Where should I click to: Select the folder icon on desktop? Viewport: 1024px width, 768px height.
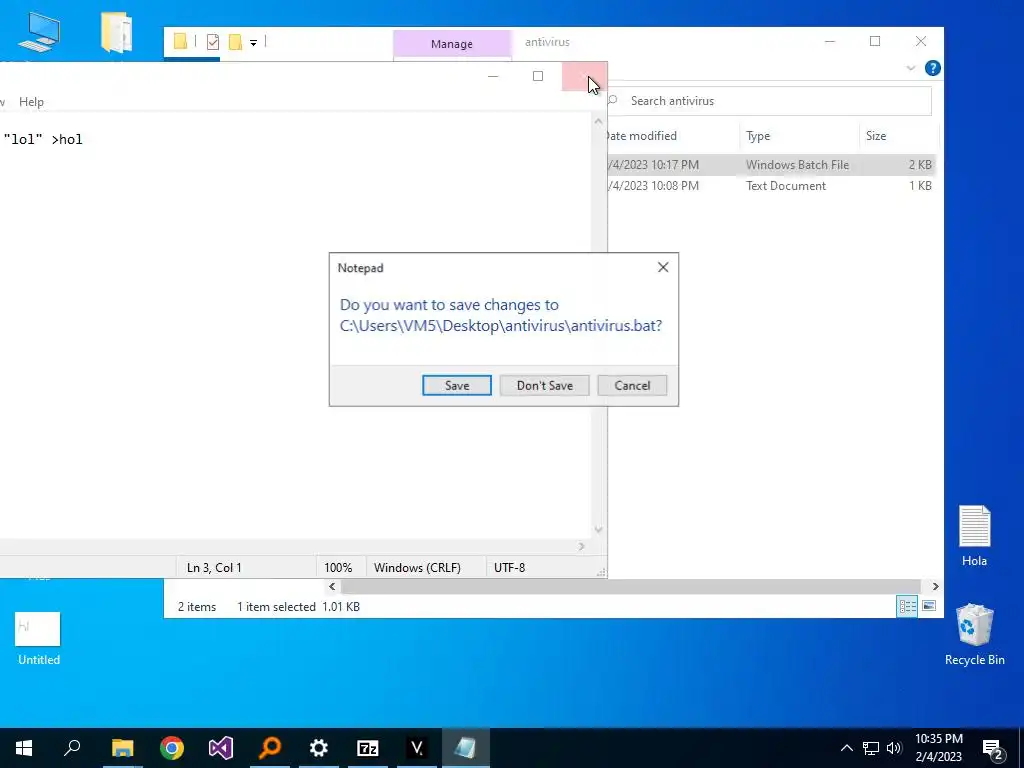tap(117, 31)
